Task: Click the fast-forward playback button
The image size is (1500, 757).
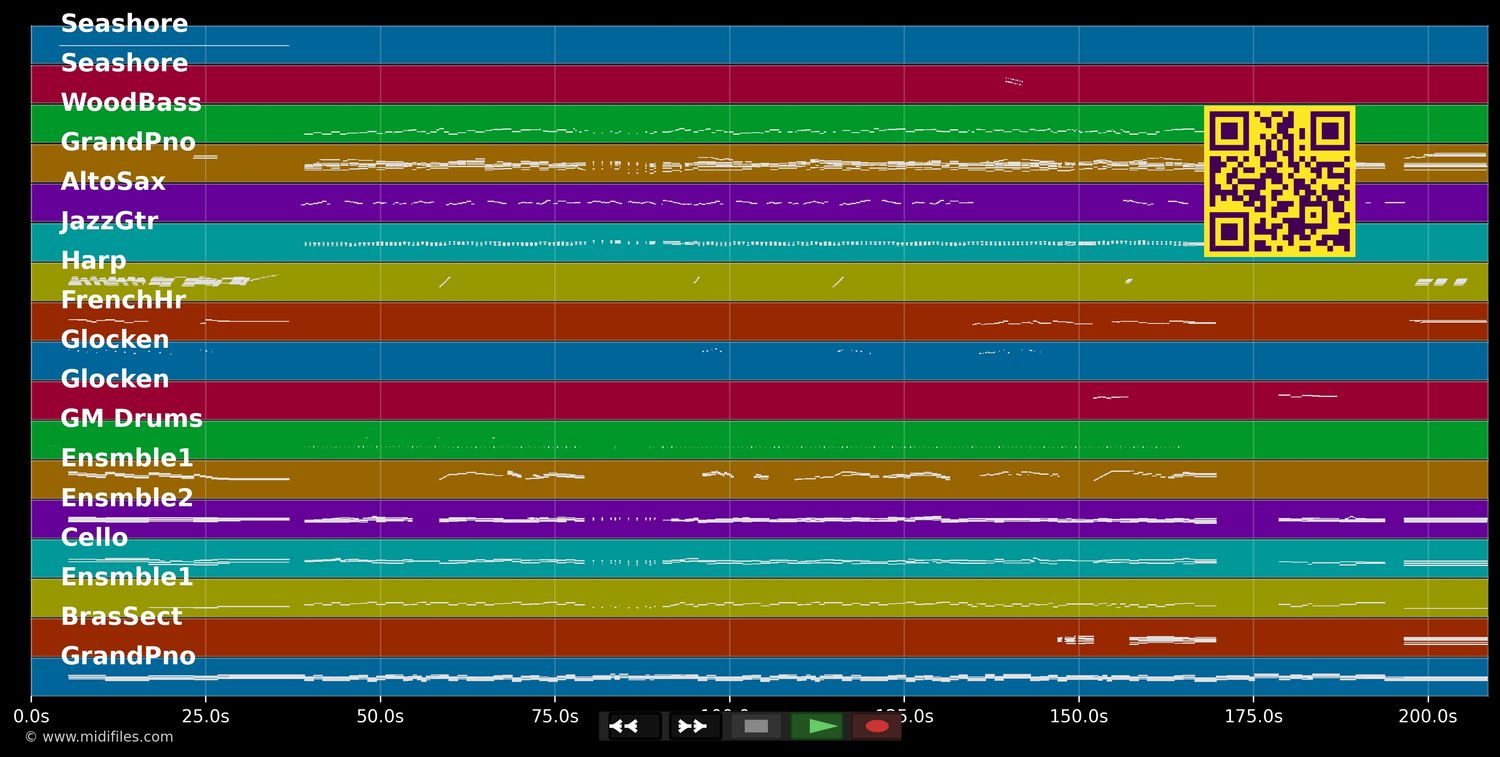Action: [x=695, y=726]
